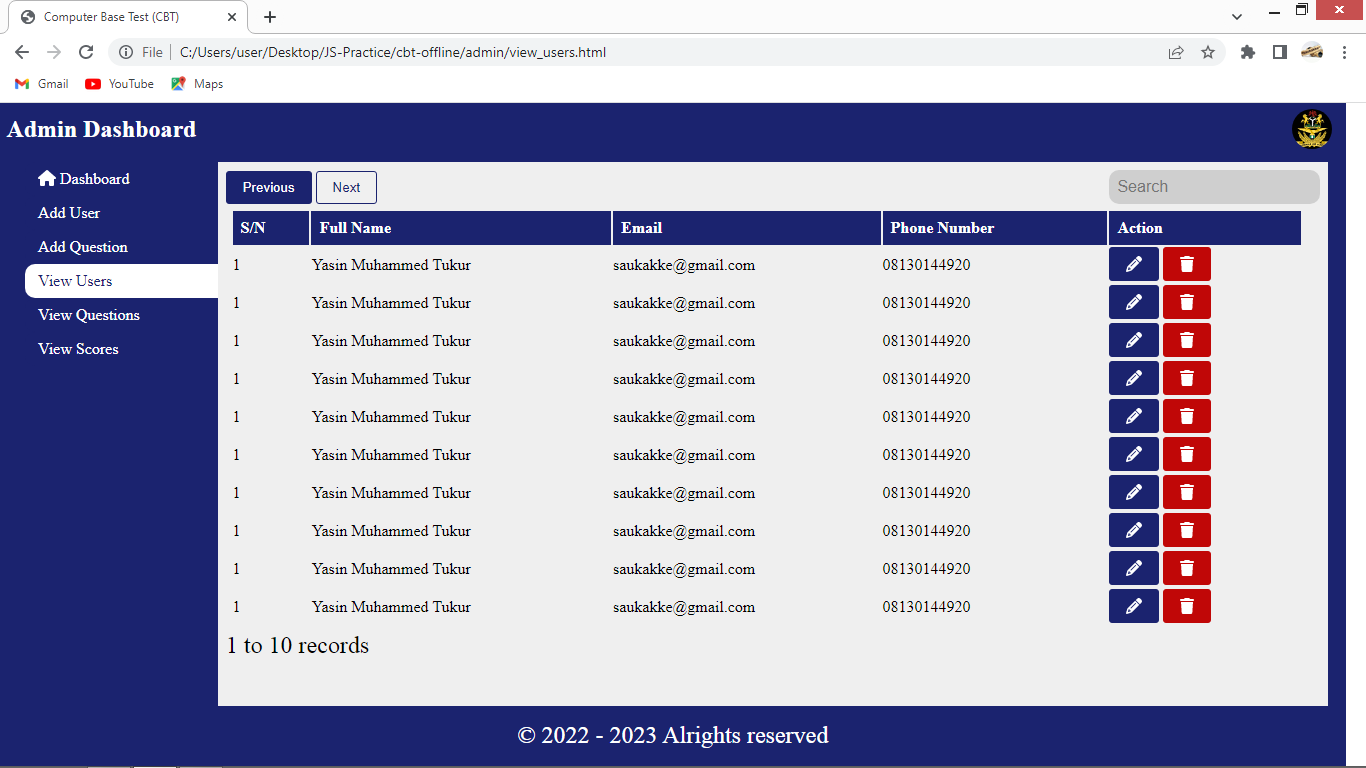This screenshot has width=1366, height=768.
Task: Go back using the browser back arrow
Action: click(22, 52)
